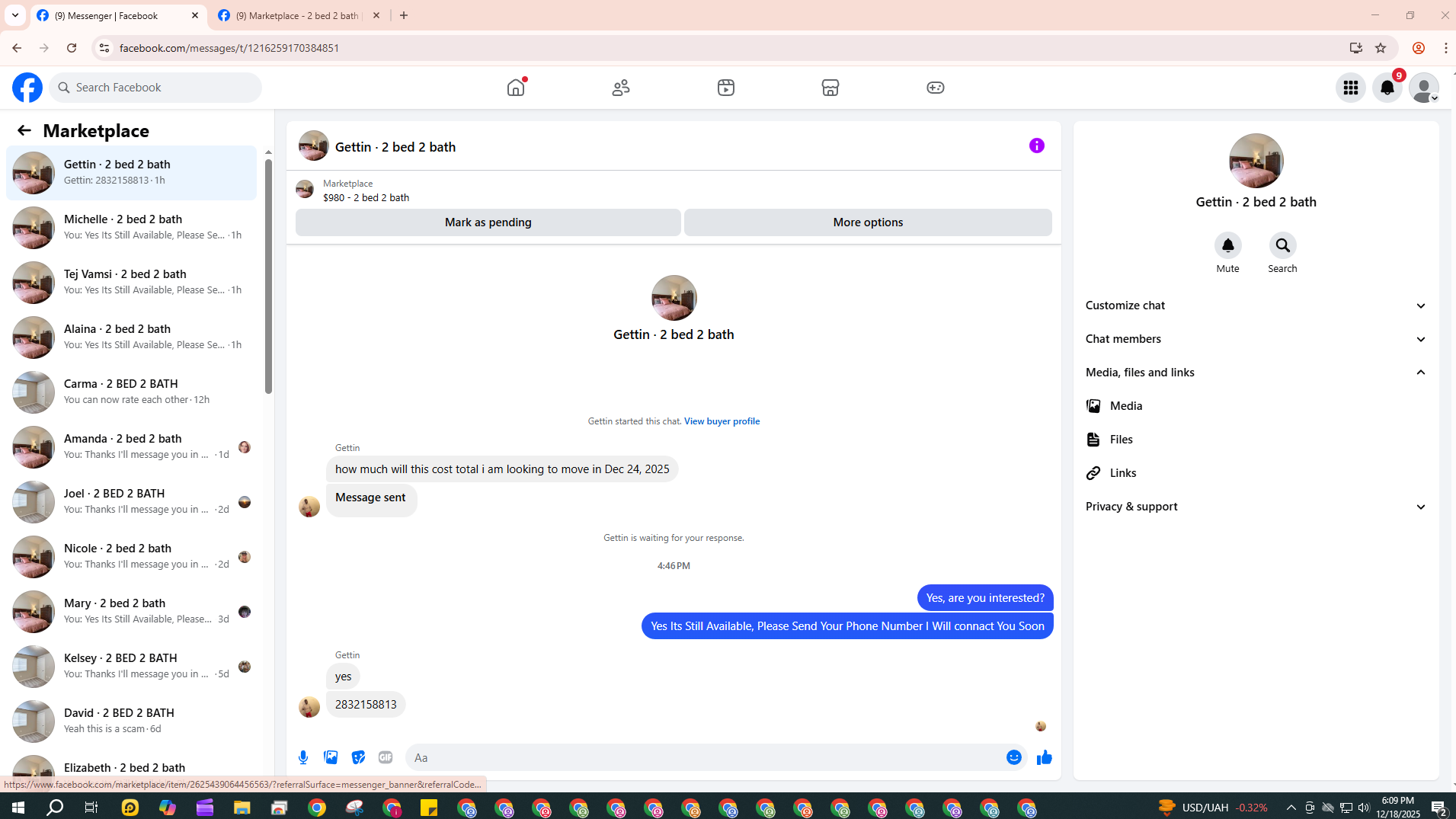View site information in address bar

(104, 48)
